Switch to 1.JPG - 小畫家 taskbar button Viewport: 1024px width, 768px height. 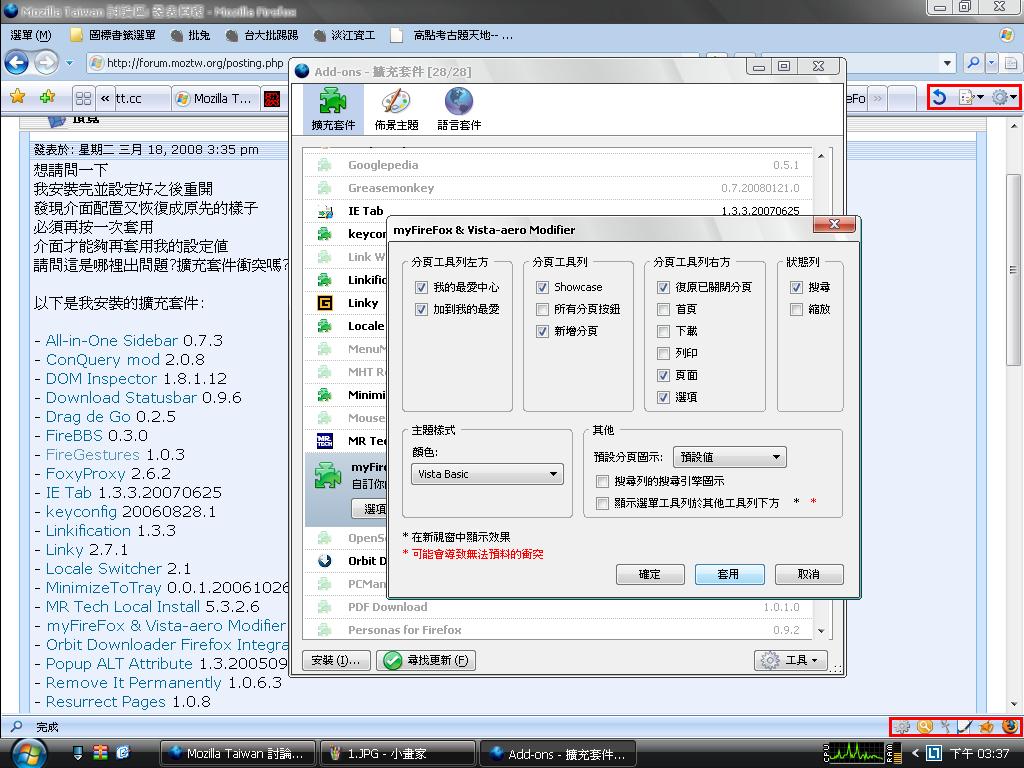click(x=397, y=754)
